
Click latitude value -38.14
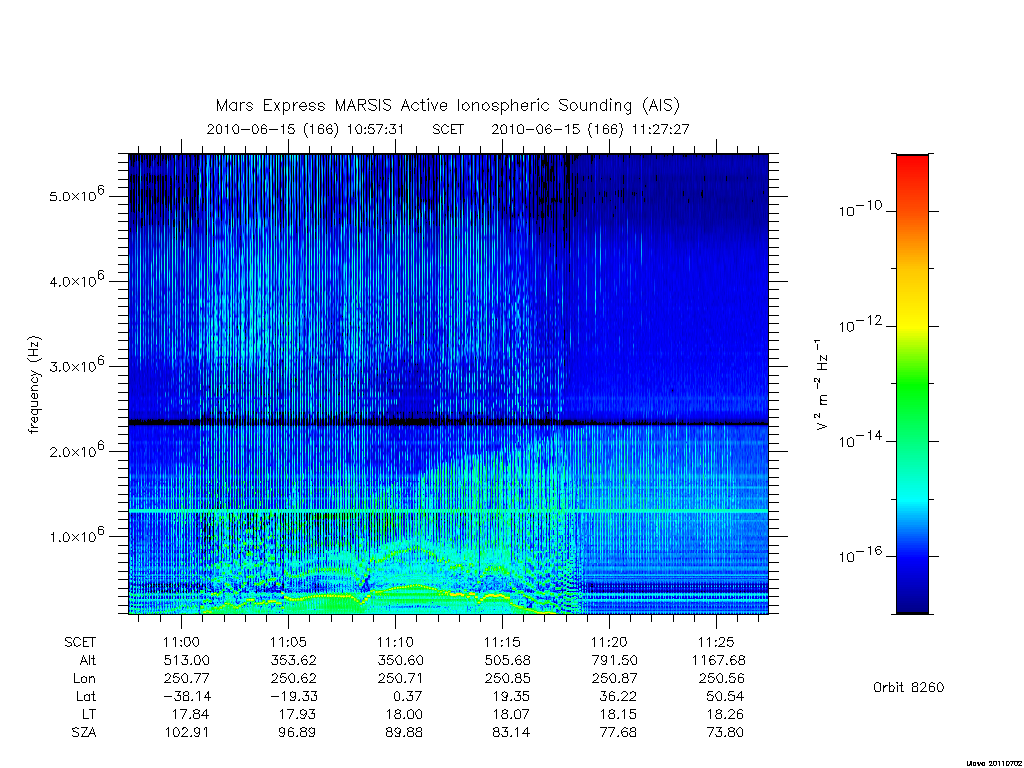(x=186, y=696)
